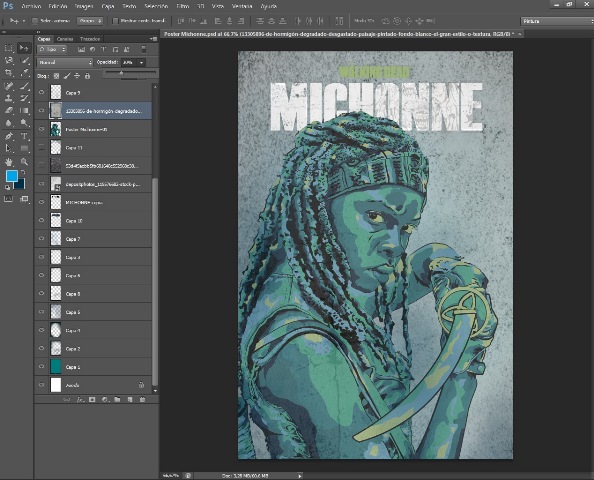The height and width of the screenshot is (480, 594).
Task: Link layers using the chain icon
Action: (67, 400)
